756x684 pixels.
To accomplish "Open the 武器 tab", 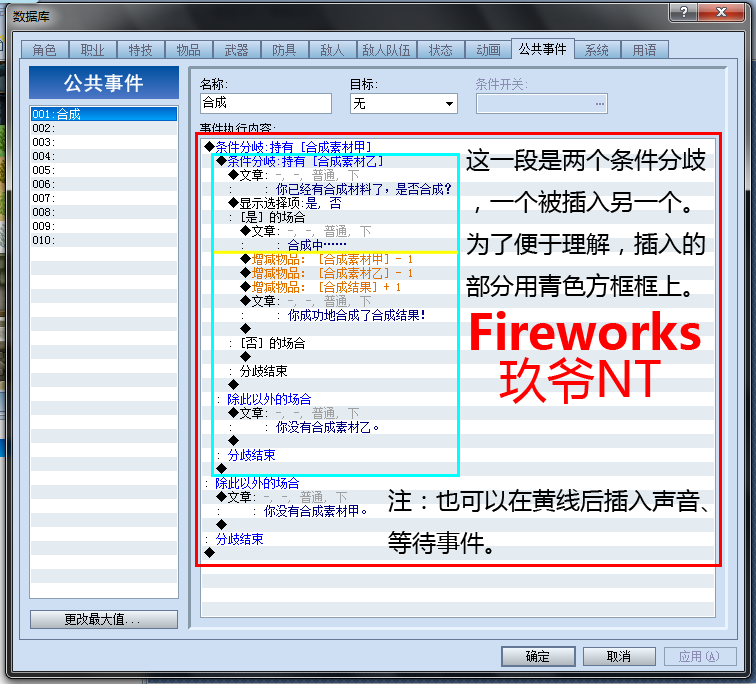I will [236, 50].
